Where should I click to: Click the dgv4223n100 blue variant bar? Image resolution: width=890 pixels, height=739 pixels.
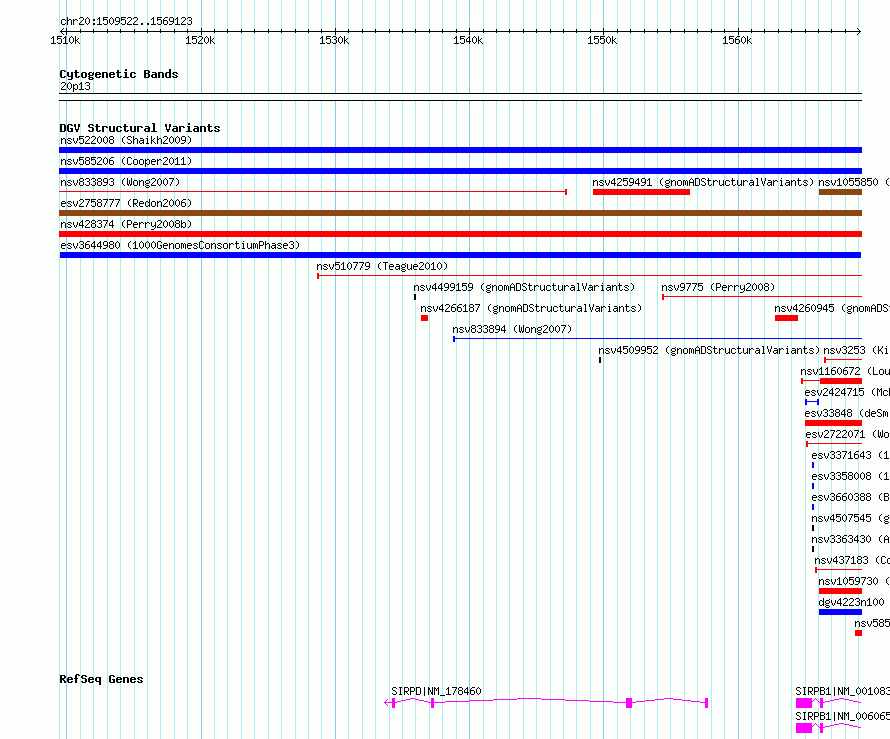840,612
